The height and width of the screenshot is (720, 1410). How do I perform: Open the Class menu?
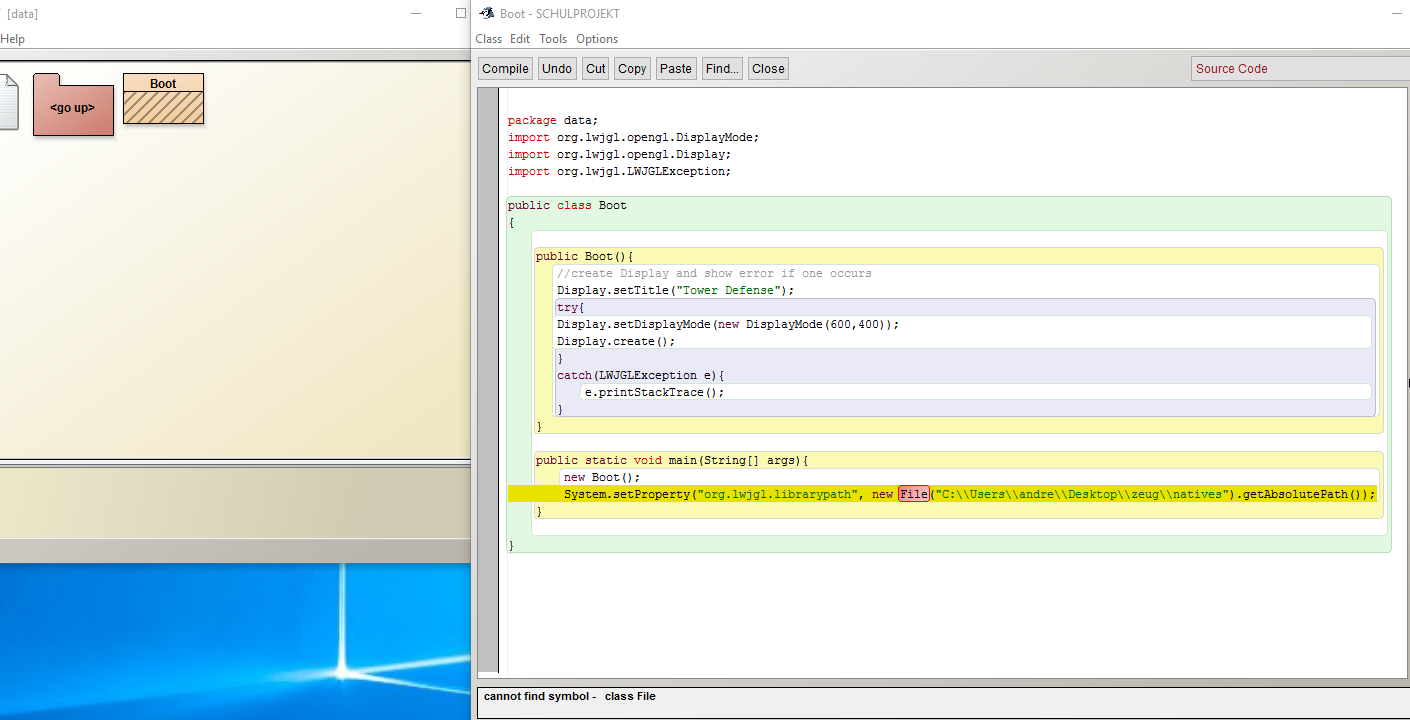(x=489, y=39)
